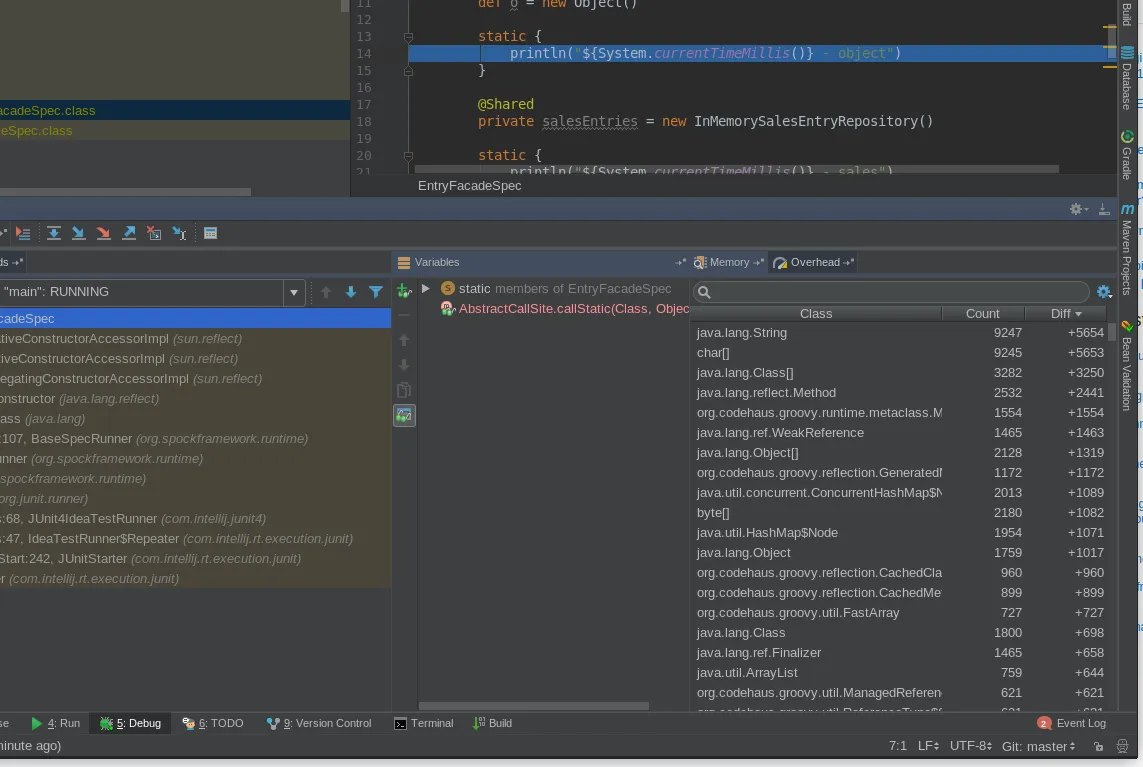The width and height of the screenshot is (1143, 767).
Task: Click the Memory view settings gear
Action: [x=1104, y=292]
